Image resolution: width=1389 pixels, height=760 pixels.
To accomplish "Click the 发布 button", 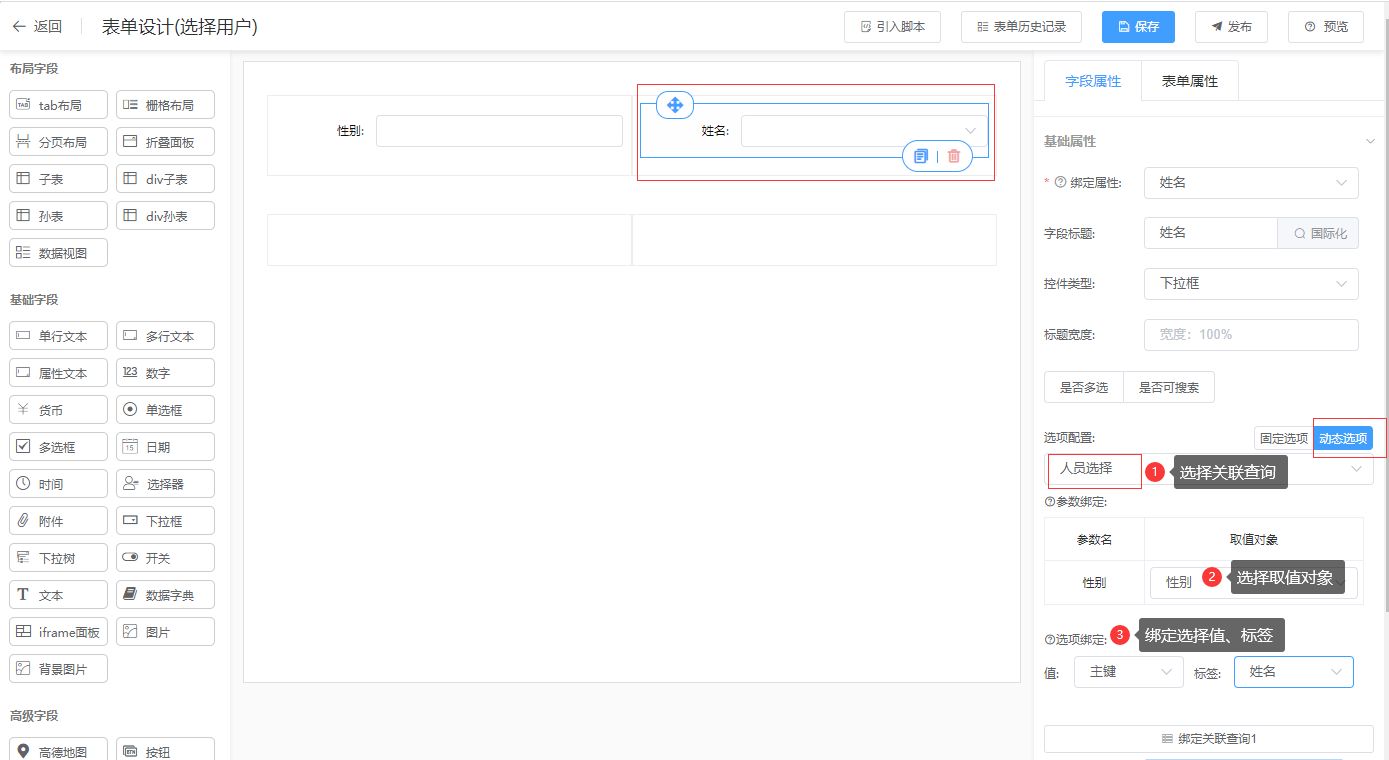I will pyautogui.click(x=1231, y=27).
